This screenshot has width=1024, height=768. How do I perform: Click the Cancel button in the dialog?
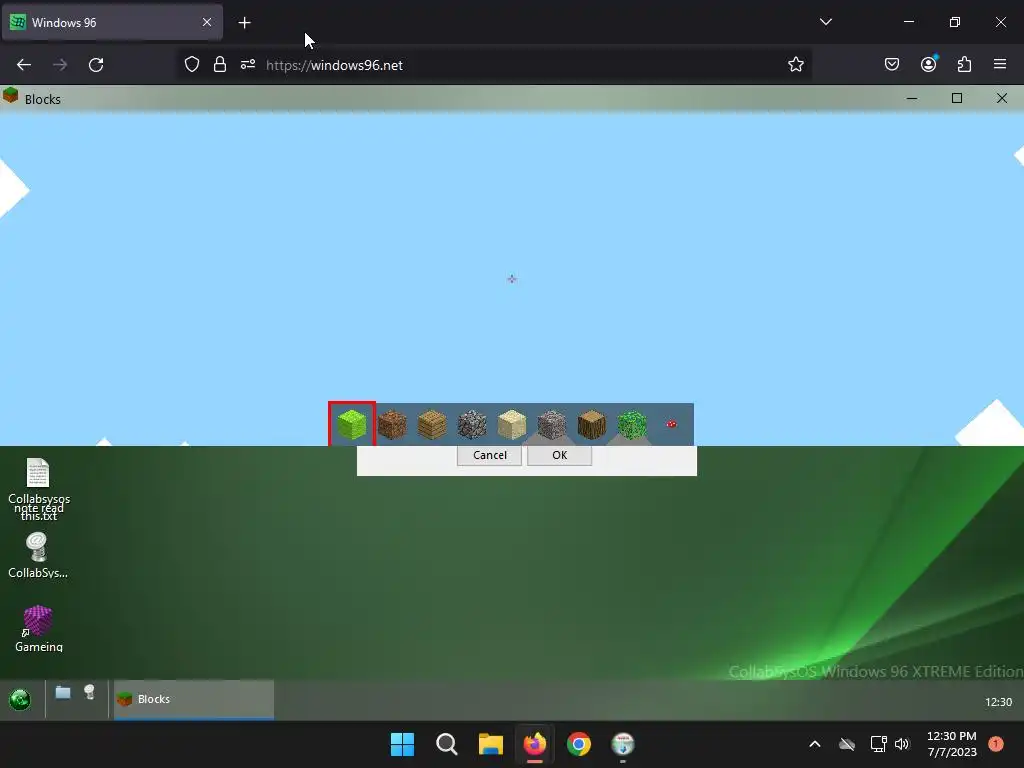click(489, 455)
